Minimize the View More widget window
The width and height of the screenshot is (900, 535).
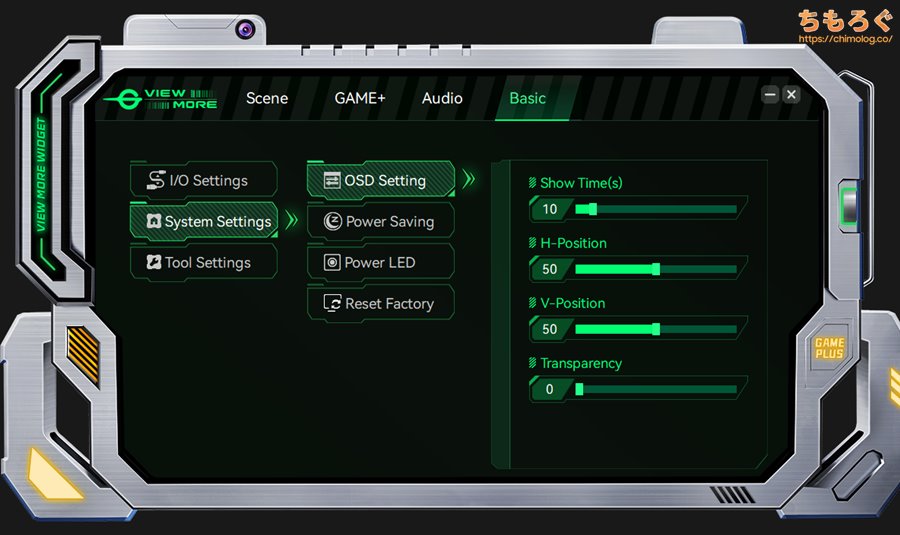(770, 95)
